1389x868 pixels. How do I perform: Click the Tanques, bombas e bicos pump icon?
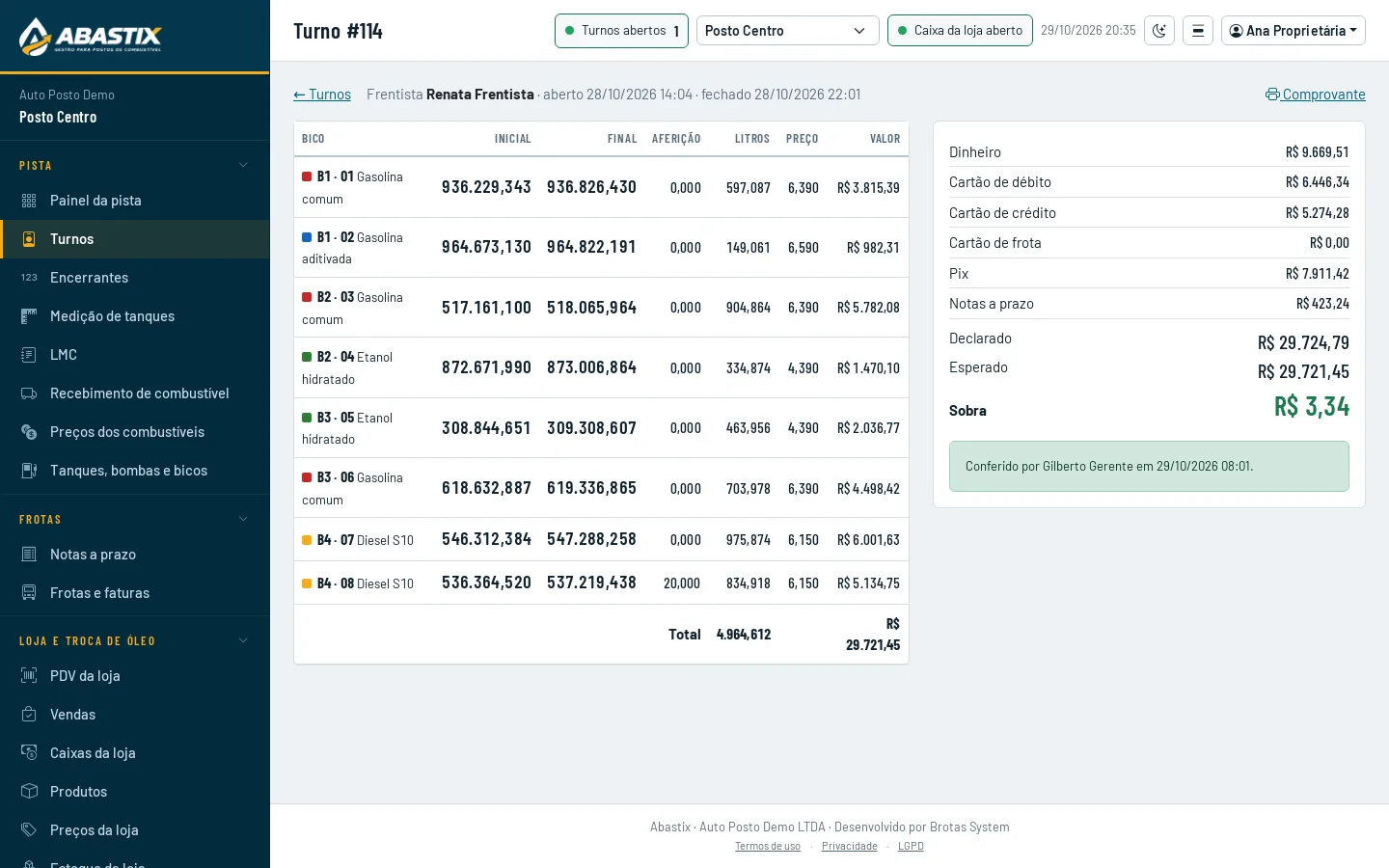tap(29, 471)
